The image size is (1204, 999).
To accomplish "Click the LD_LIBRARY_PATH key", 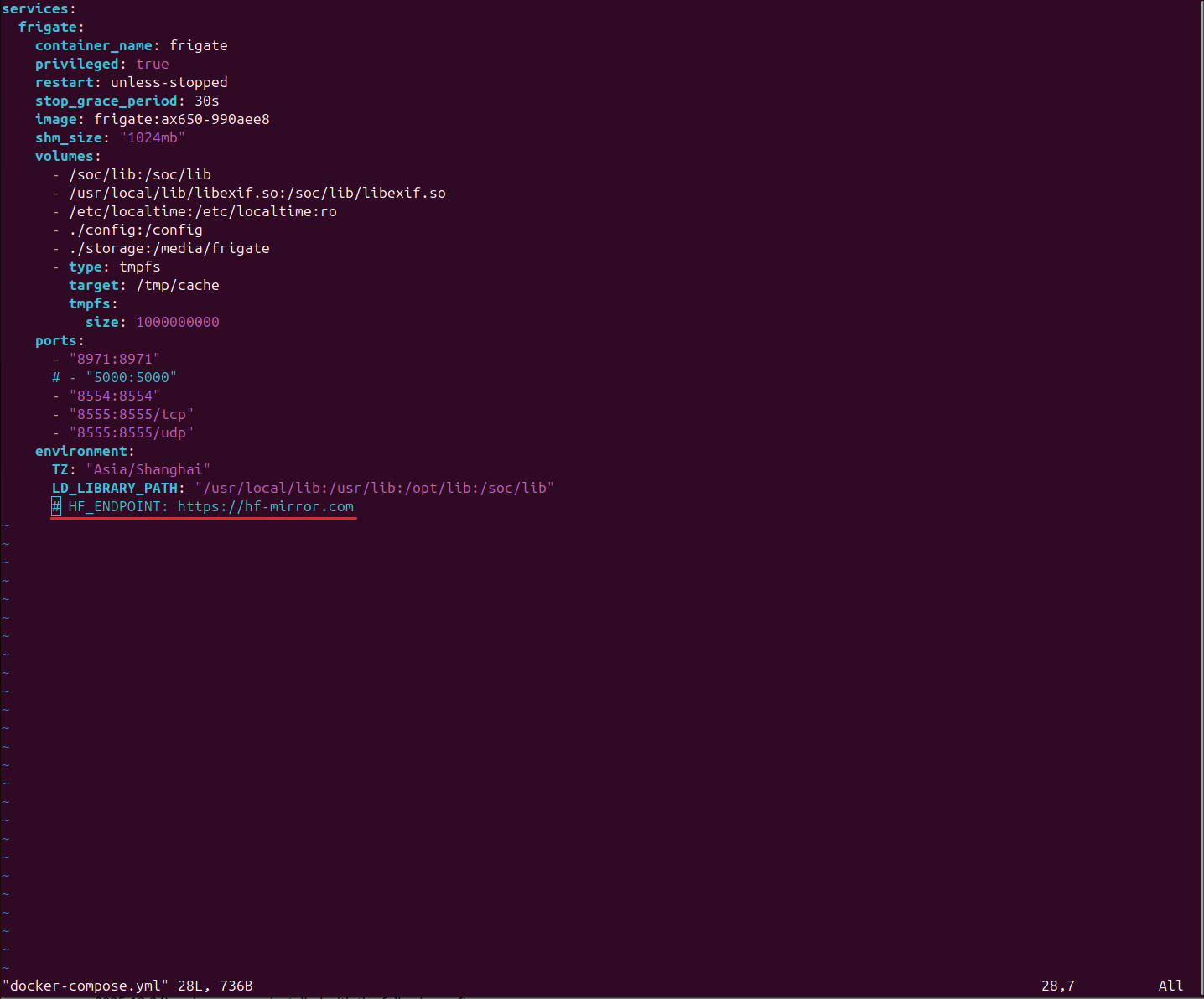I will coord(115,489).
